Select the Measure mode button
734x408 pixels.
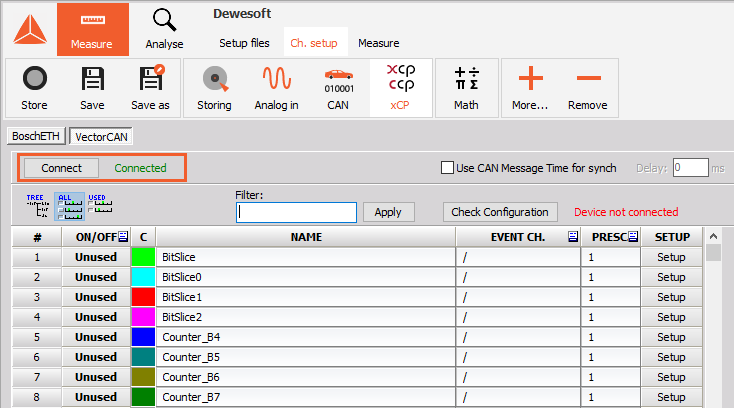point(93,29)
